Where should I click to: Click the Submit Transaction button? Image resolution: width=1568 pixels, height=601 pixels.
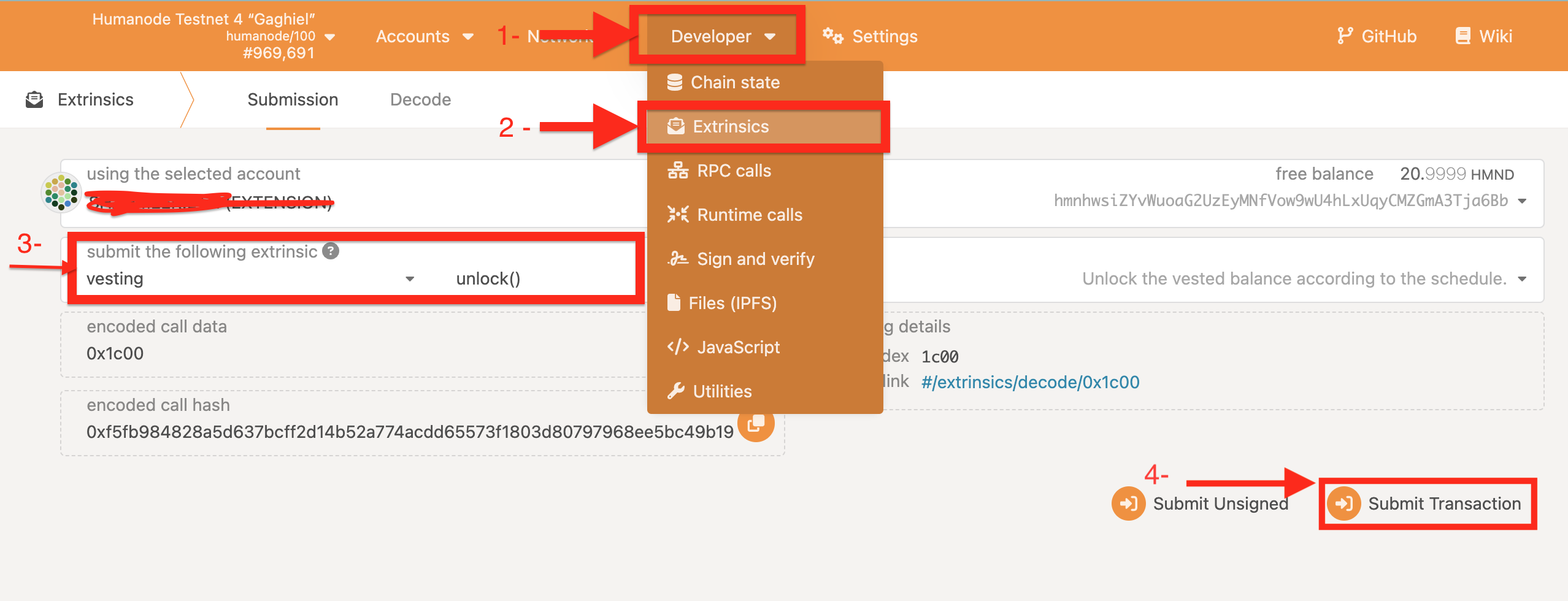pyautogui.click(x=1424, y=503)
